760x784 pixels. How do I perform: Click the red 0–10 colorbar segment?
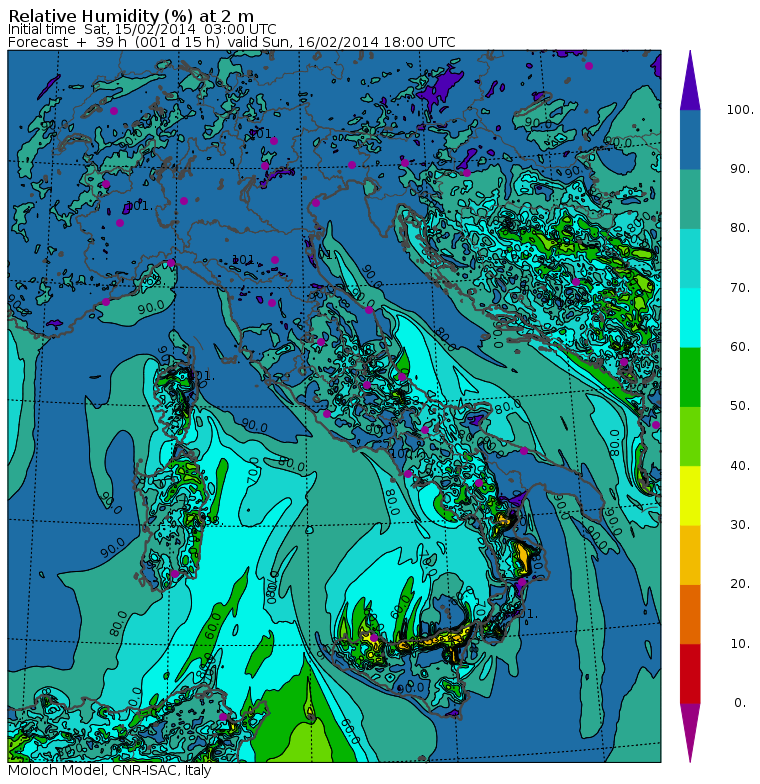690,674
